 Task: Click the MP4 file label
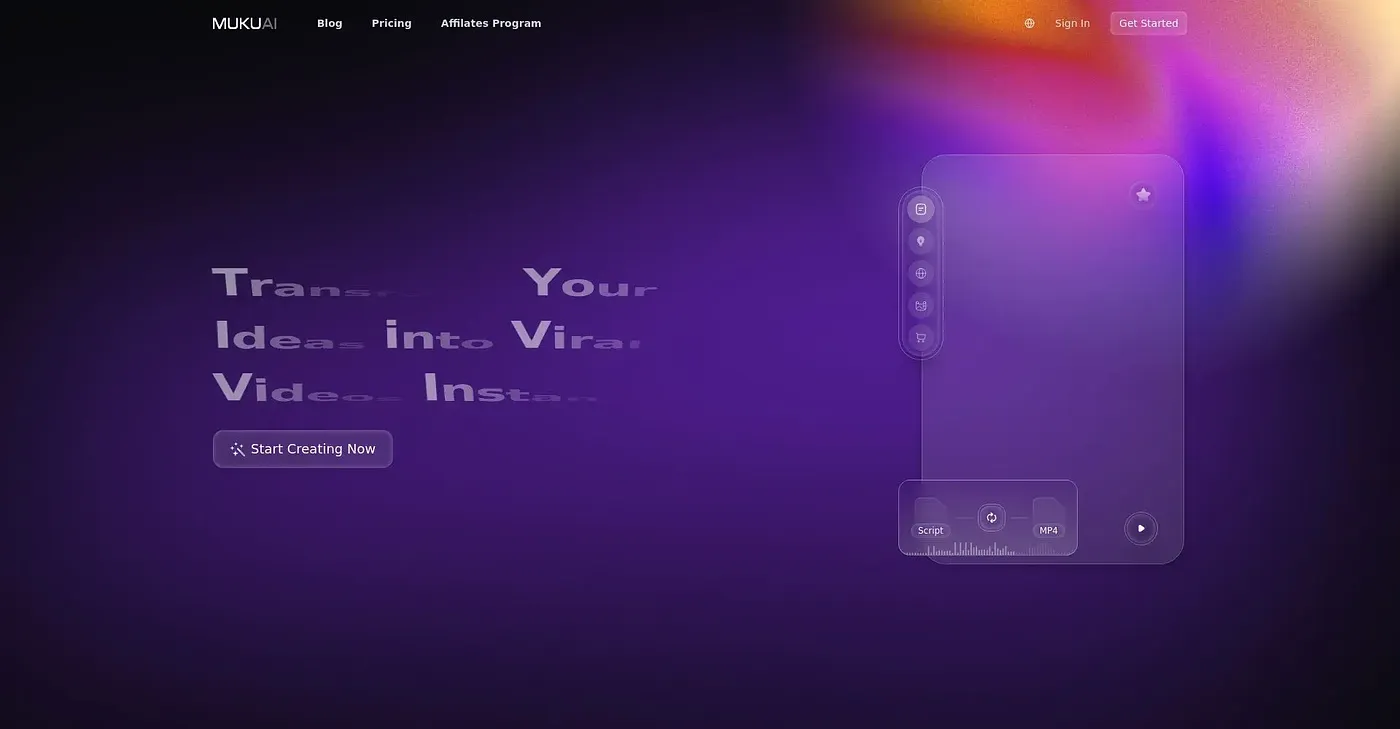tap(1048, 530)
